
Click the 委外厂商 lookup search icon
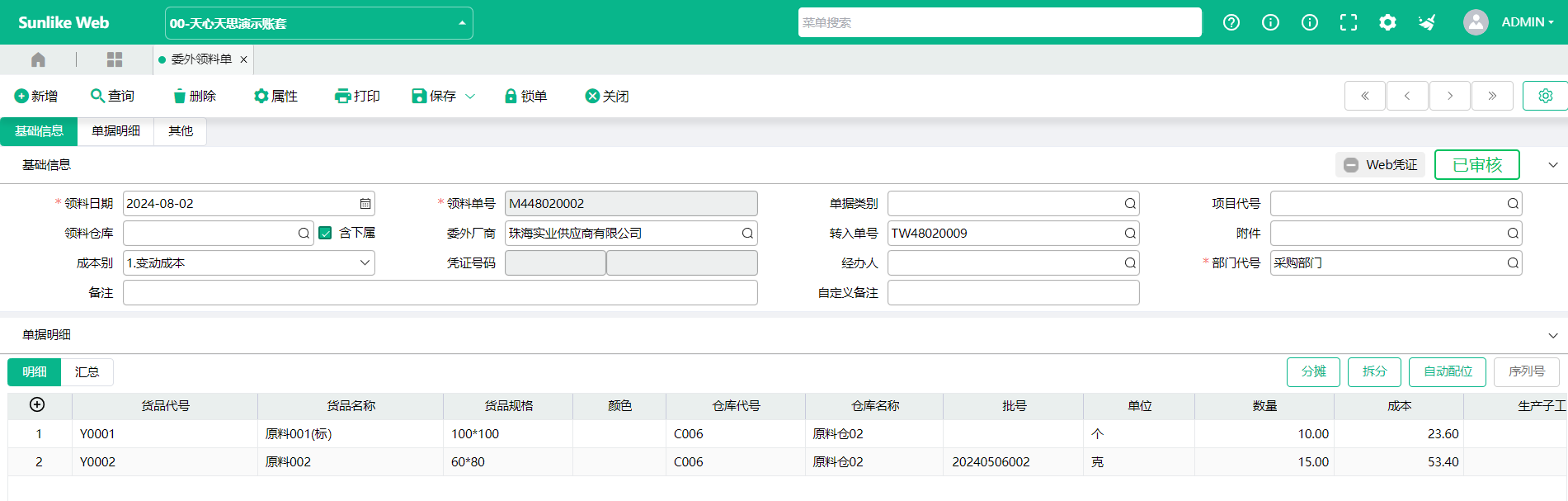(747, 234)
